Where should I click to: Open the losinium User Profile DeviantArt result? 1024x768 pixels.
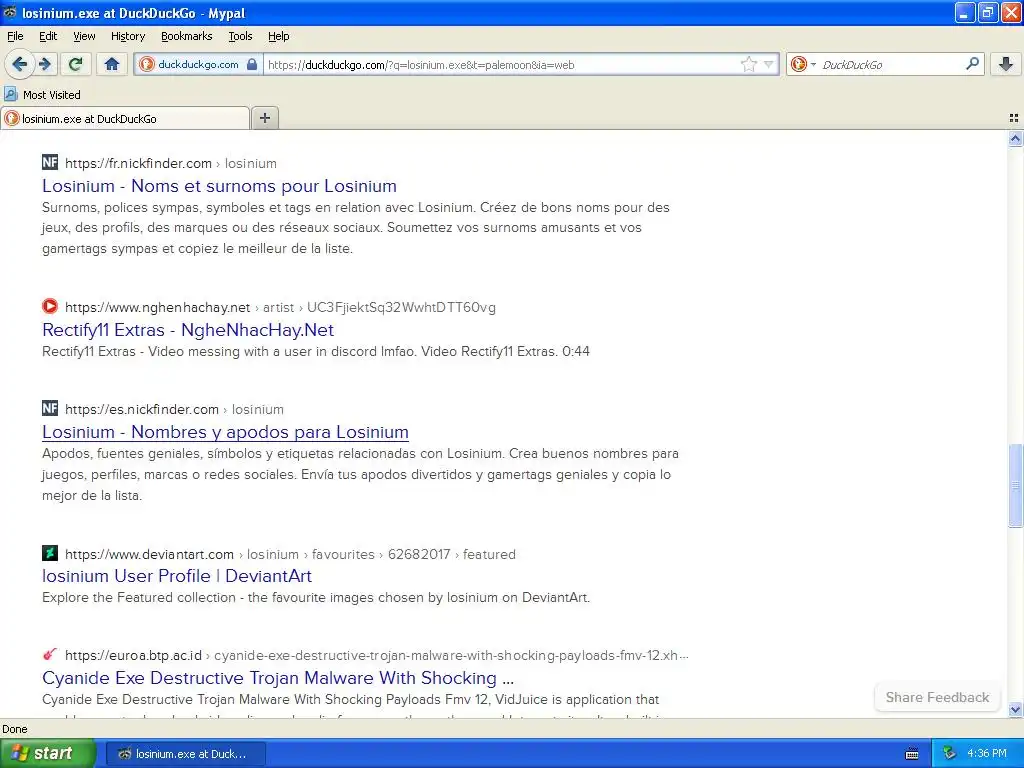(177, 575)
